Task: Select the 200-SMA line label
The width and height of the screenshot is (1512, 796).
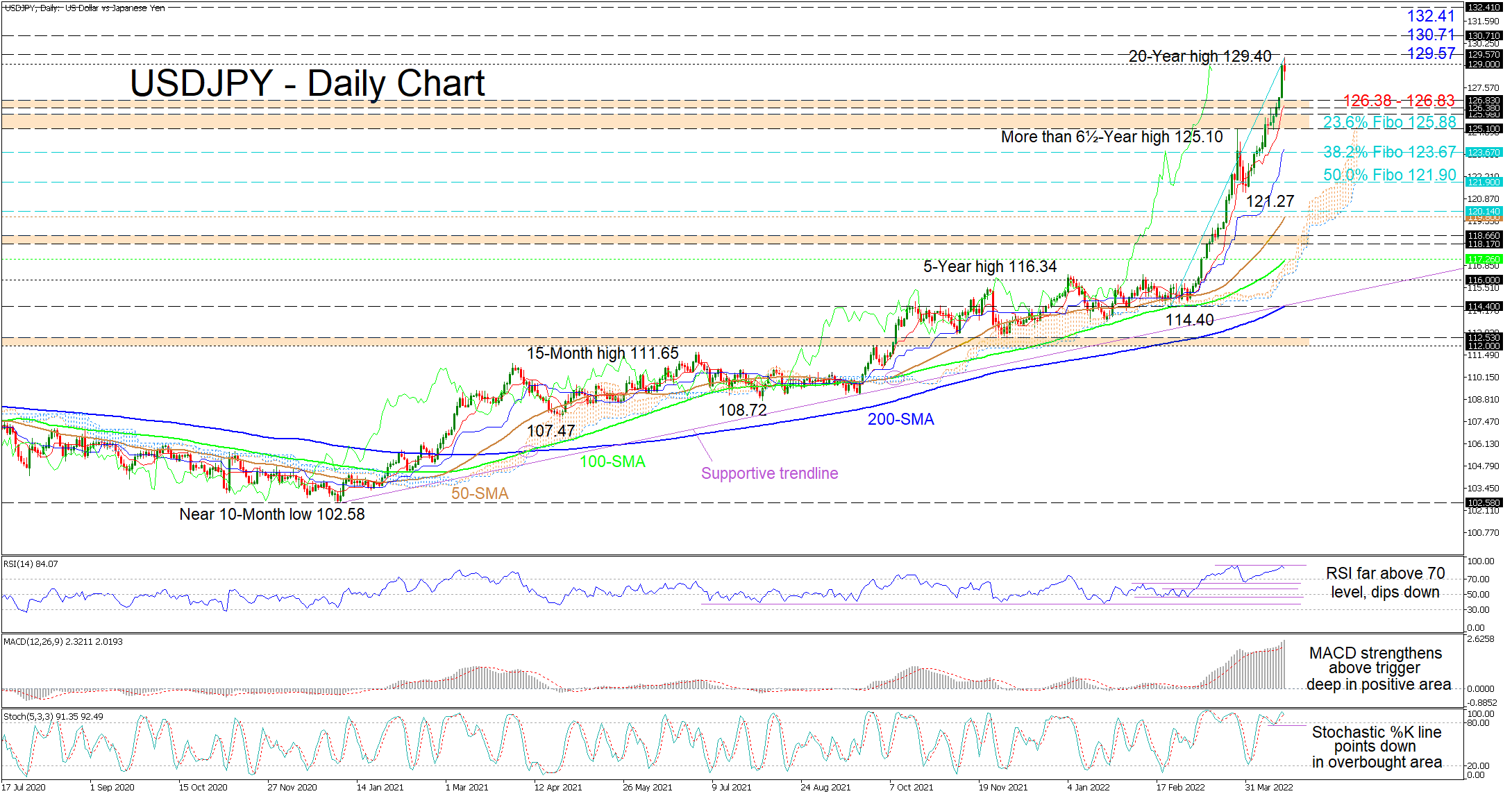Action: click(900, 419)
